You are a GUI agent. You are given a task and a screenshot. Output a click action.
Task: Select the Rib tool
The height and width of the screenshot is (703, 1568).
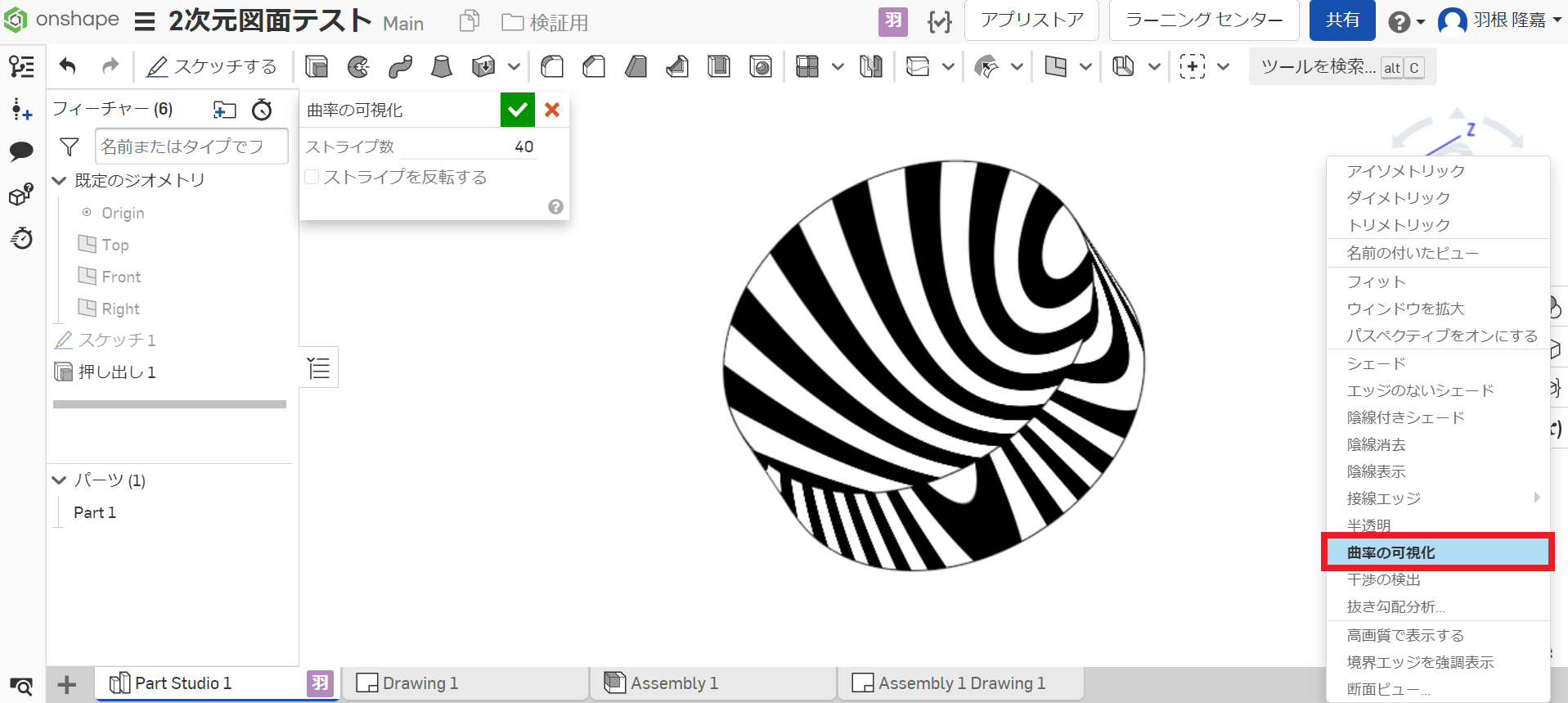(x=677, y=66)
